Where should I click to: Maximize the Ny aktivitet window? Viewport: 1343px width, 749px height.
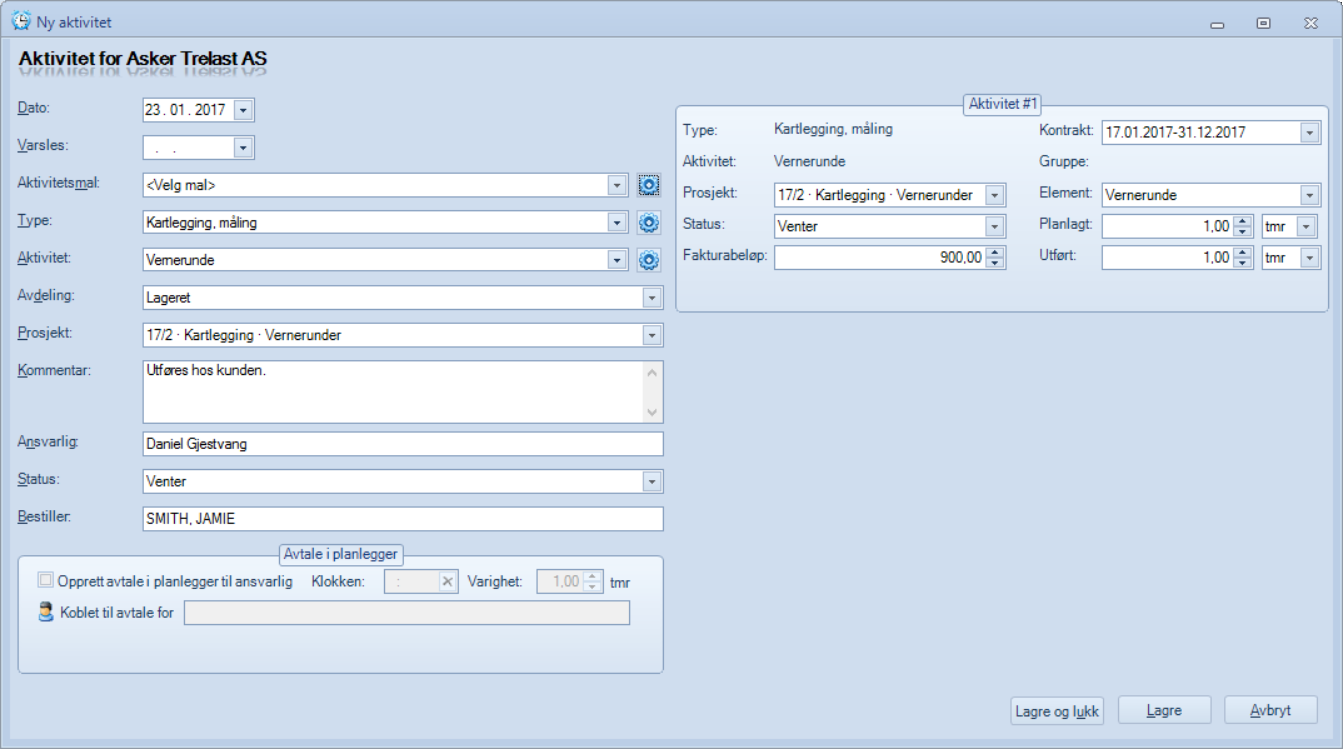(1264, 23)
